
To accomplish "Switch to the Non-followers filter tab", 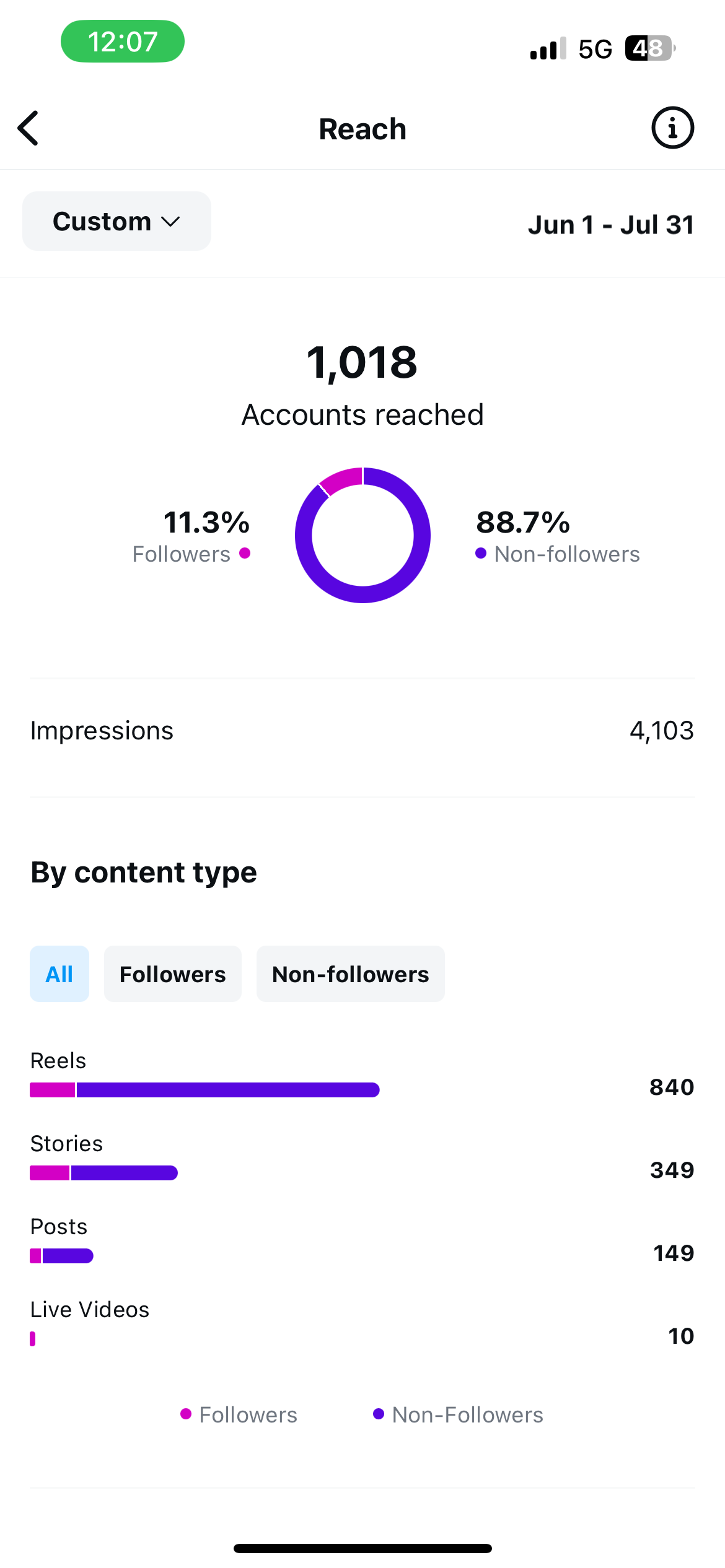I will pyautogui.click(x=350, y=974).
